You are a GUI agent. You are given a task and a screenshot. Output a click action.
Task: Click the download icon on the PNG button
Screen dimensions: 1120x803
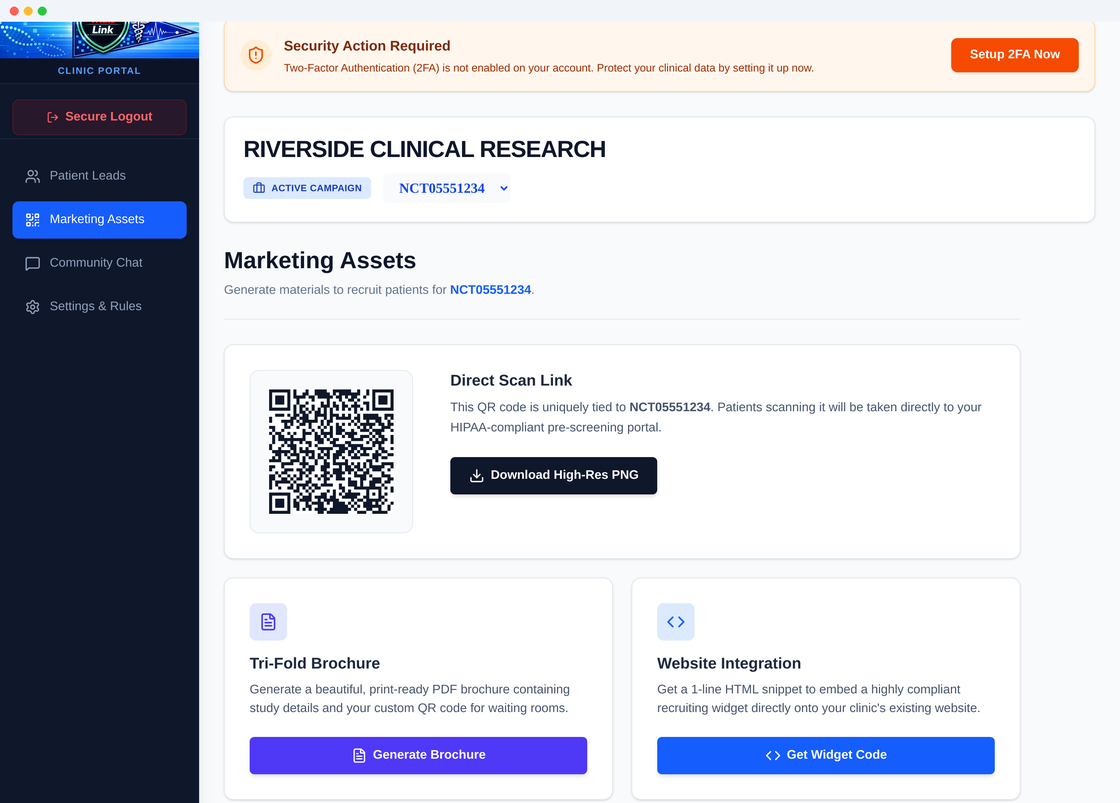pos(476,476)
